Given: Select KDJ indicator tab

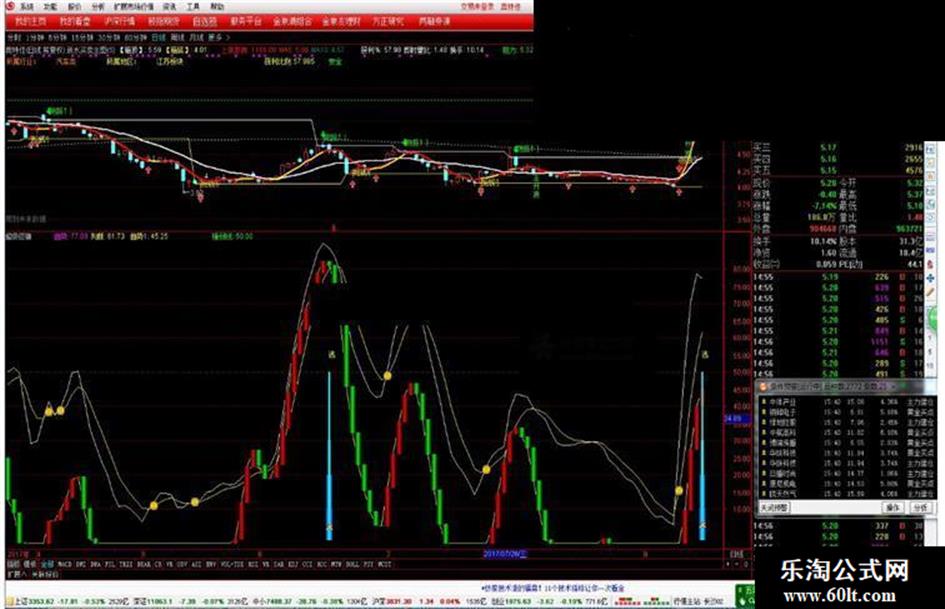Looking at the screenshot, I should 293,564.
